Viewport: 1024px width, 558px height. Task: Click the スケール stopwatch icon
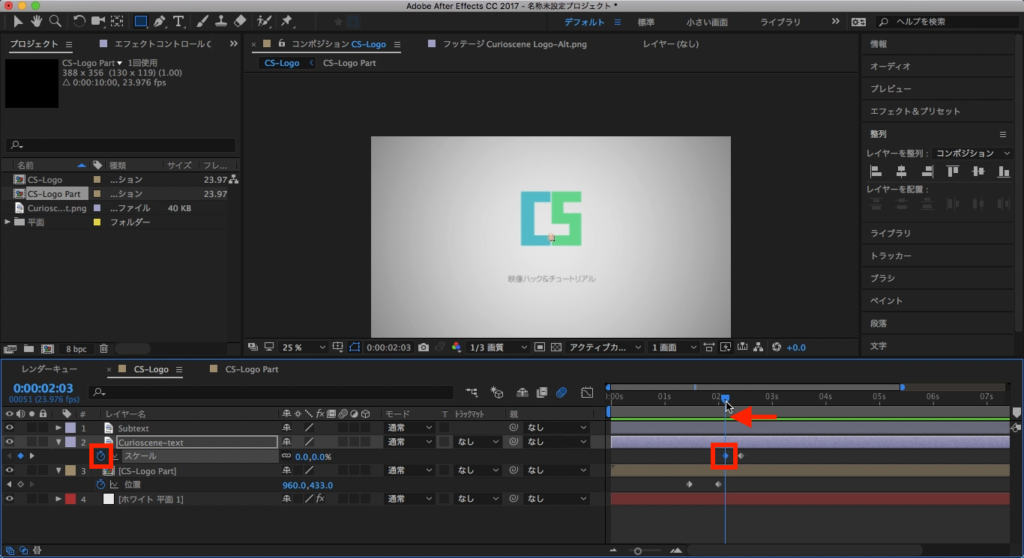[x=101, y=456]
